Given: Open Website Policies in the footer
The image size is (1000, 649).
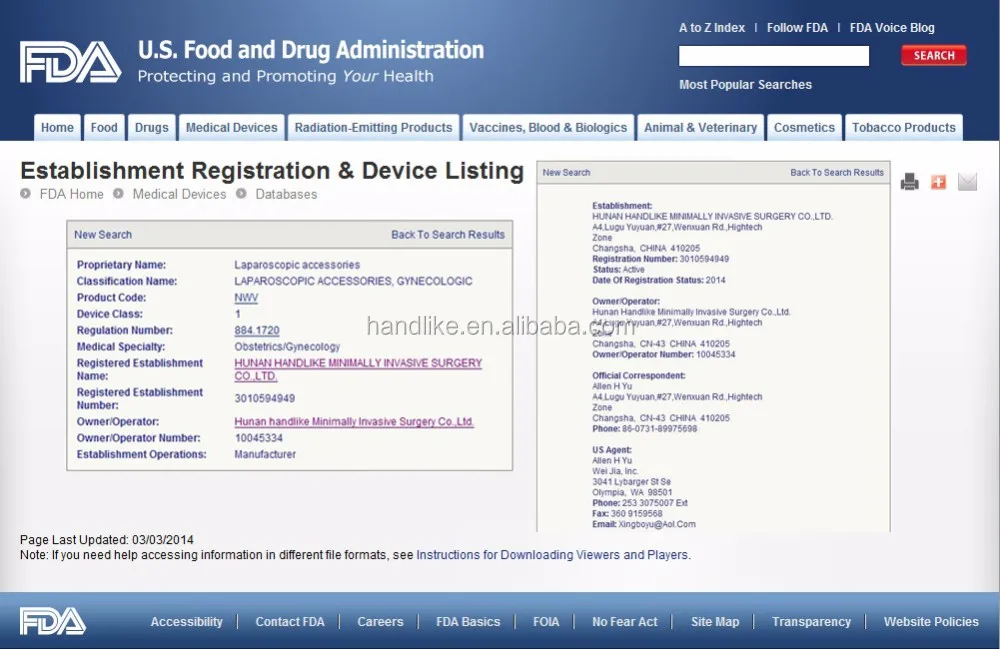Looking at the screenshot, I should coord(931,622).
